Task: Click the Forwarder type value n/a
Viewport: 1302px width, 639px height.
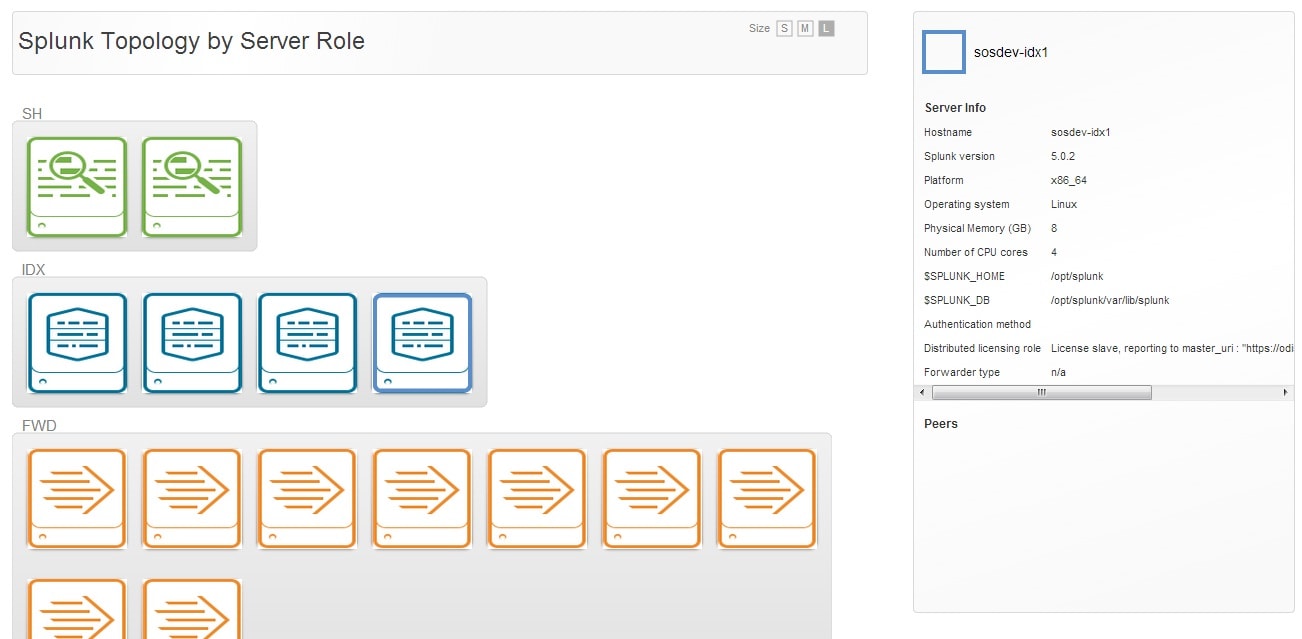Action: pyautogui.click(x=1059, y=372)
